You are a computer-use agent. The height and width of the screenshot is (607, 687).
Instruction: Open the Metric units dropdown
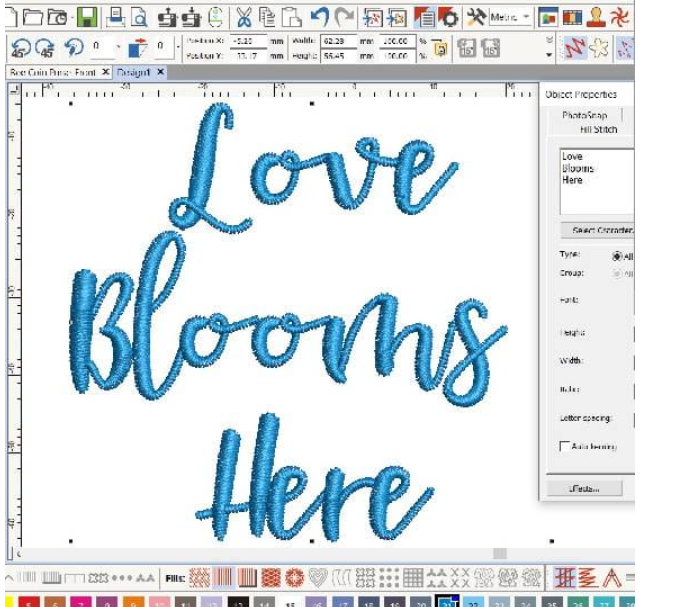[x=526, y=17]
